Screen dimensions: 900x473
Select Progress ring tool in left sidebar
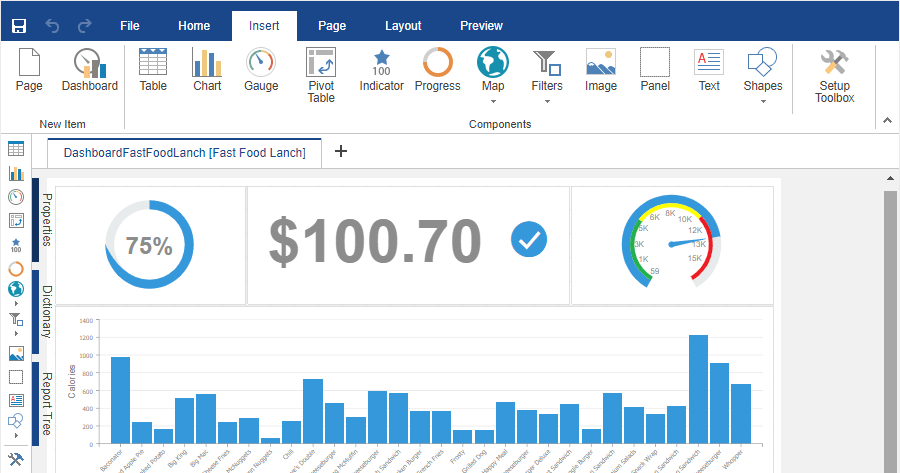tap(16, 269)
